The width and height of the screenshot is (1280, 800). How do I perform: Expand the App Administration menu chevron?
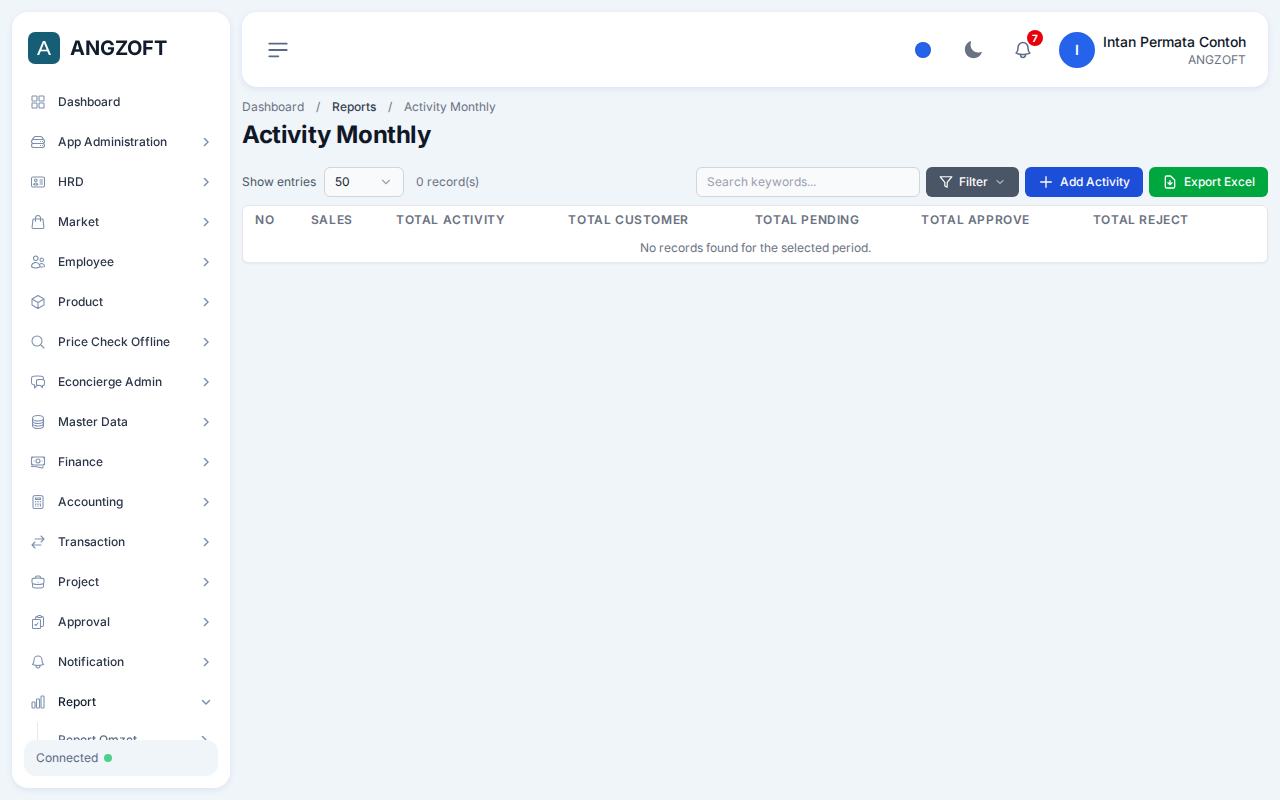206,142
